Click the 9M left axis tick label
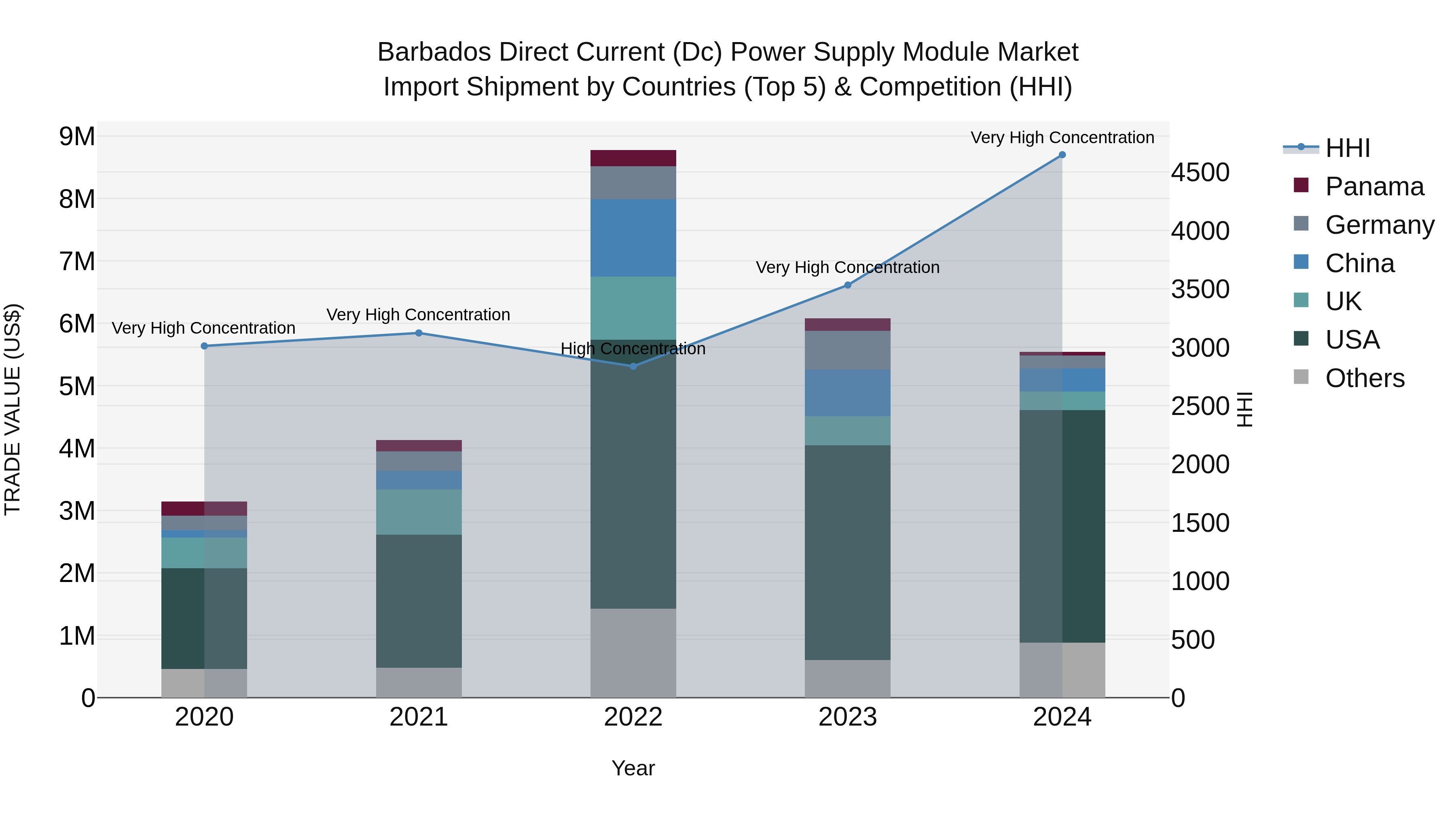The width and height of the screenshot is (1456, 819). point(77,136)
